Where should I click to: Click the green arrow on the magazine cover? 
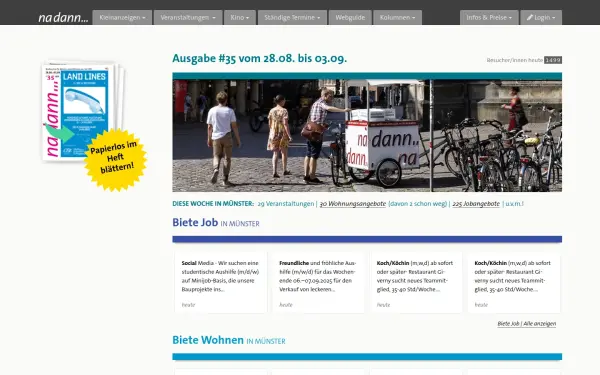(x=60, y=132)
